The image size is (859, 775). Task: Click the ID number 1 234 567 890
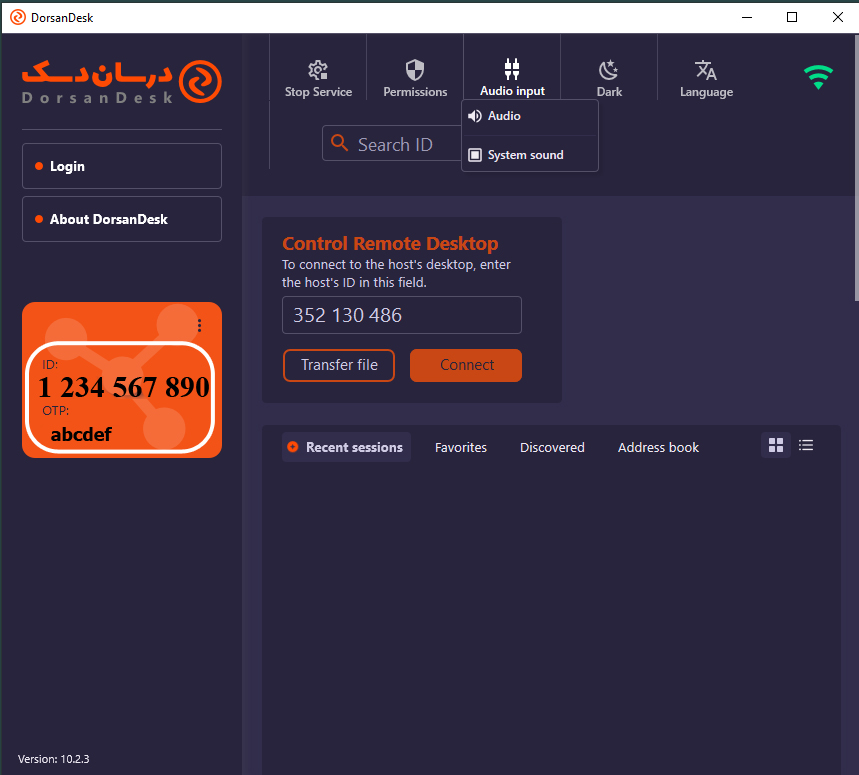click(x=124, y=387)
